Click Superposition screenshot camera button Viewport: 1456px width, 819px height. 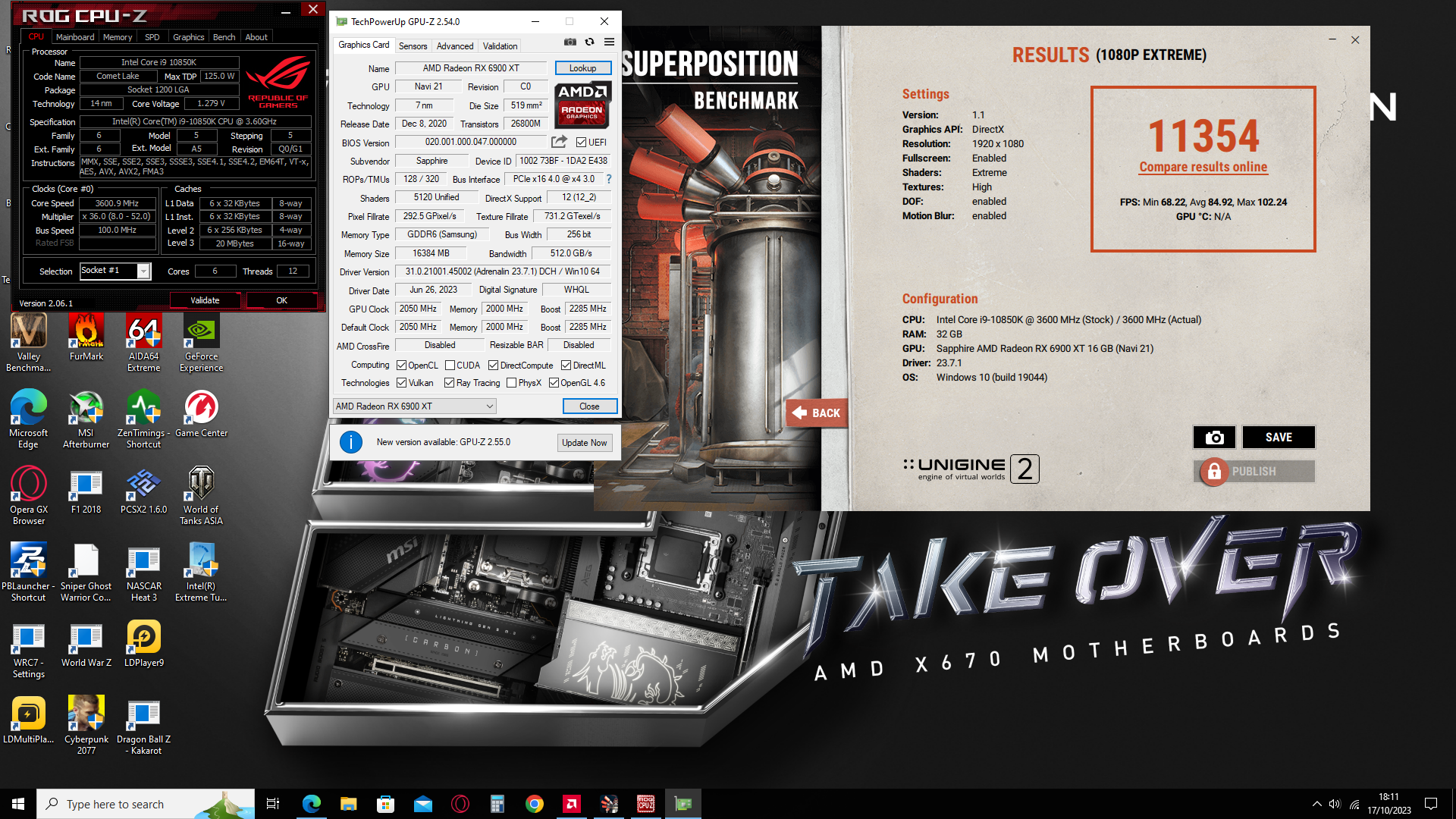(x=1214, y=438)
